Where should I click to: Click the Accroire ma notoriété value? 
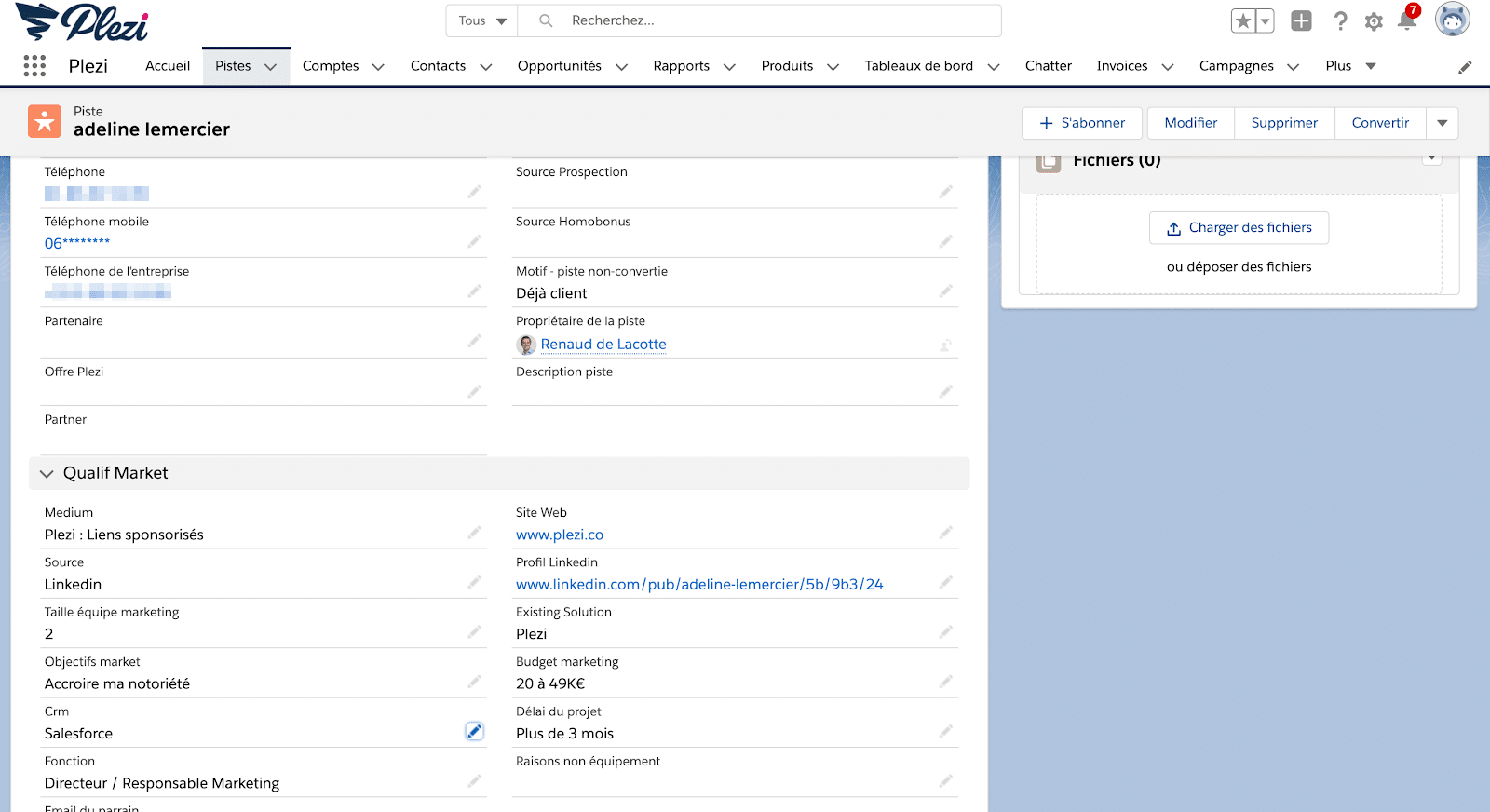tap(117, 683)
